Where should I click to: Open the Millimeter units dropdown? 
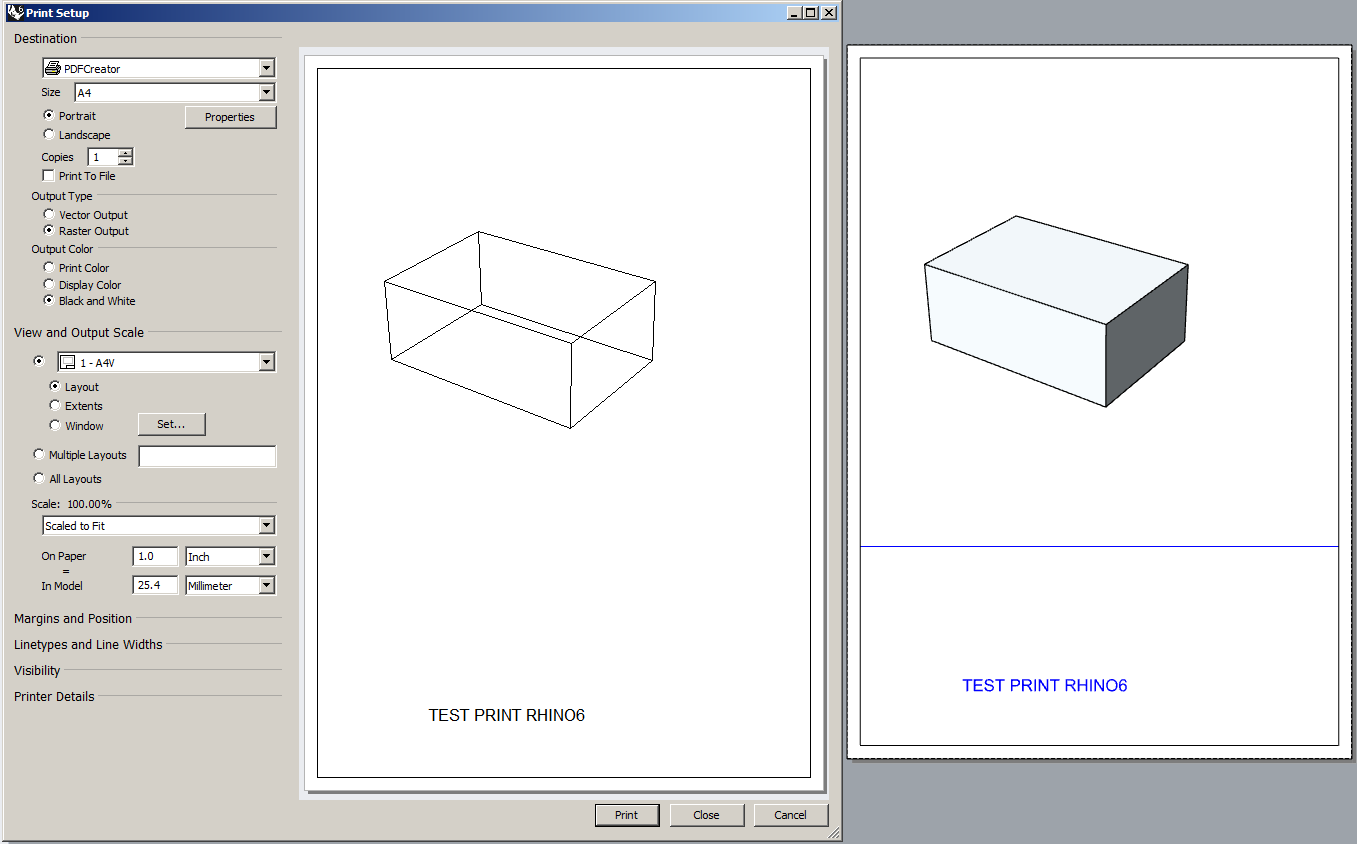coord(266,585)
